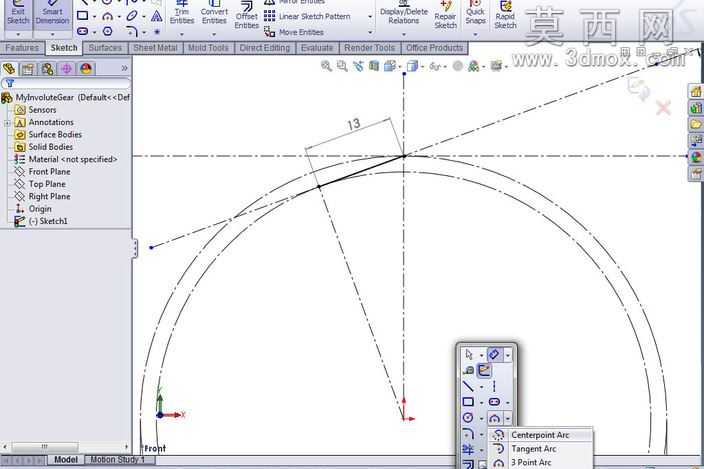This screenshot has width=704, height=469.
Task: Choose Tangent Arc from menu
Action: tap(541, 449)
